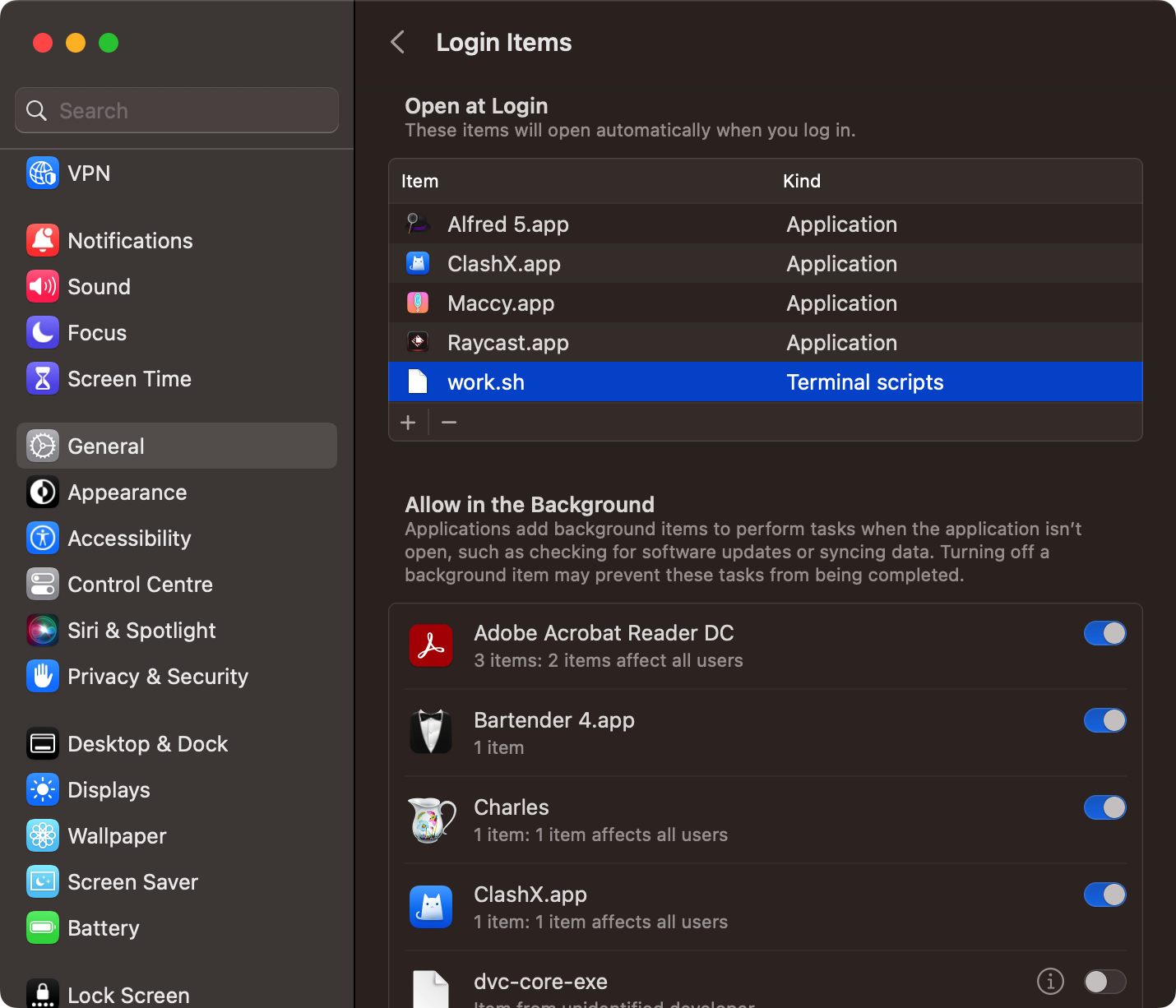Open Displays settings
The image size is (1176, 1008).
(x=177, y=790)
